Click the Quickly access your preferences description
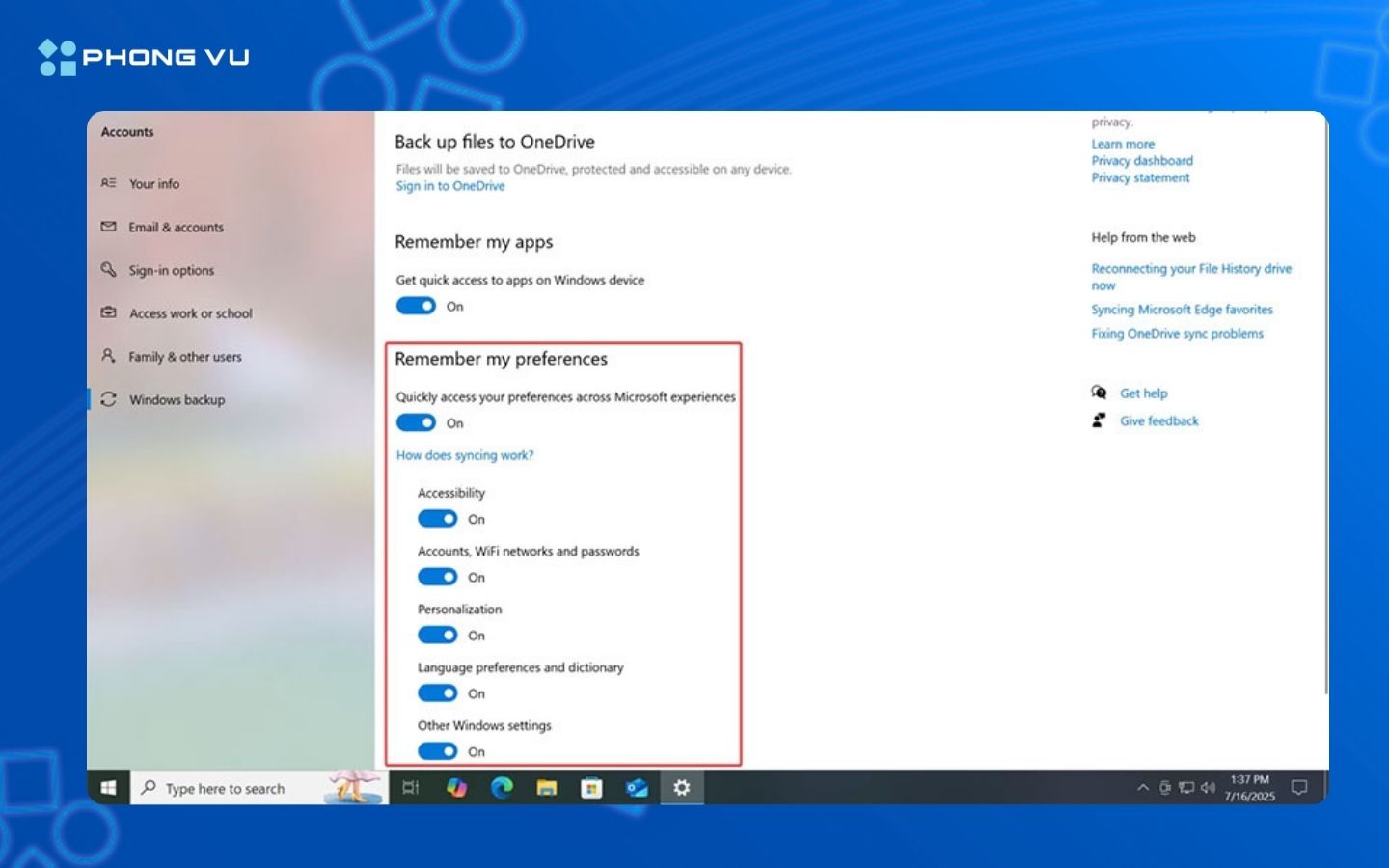1389x868 pixels. 565,396
